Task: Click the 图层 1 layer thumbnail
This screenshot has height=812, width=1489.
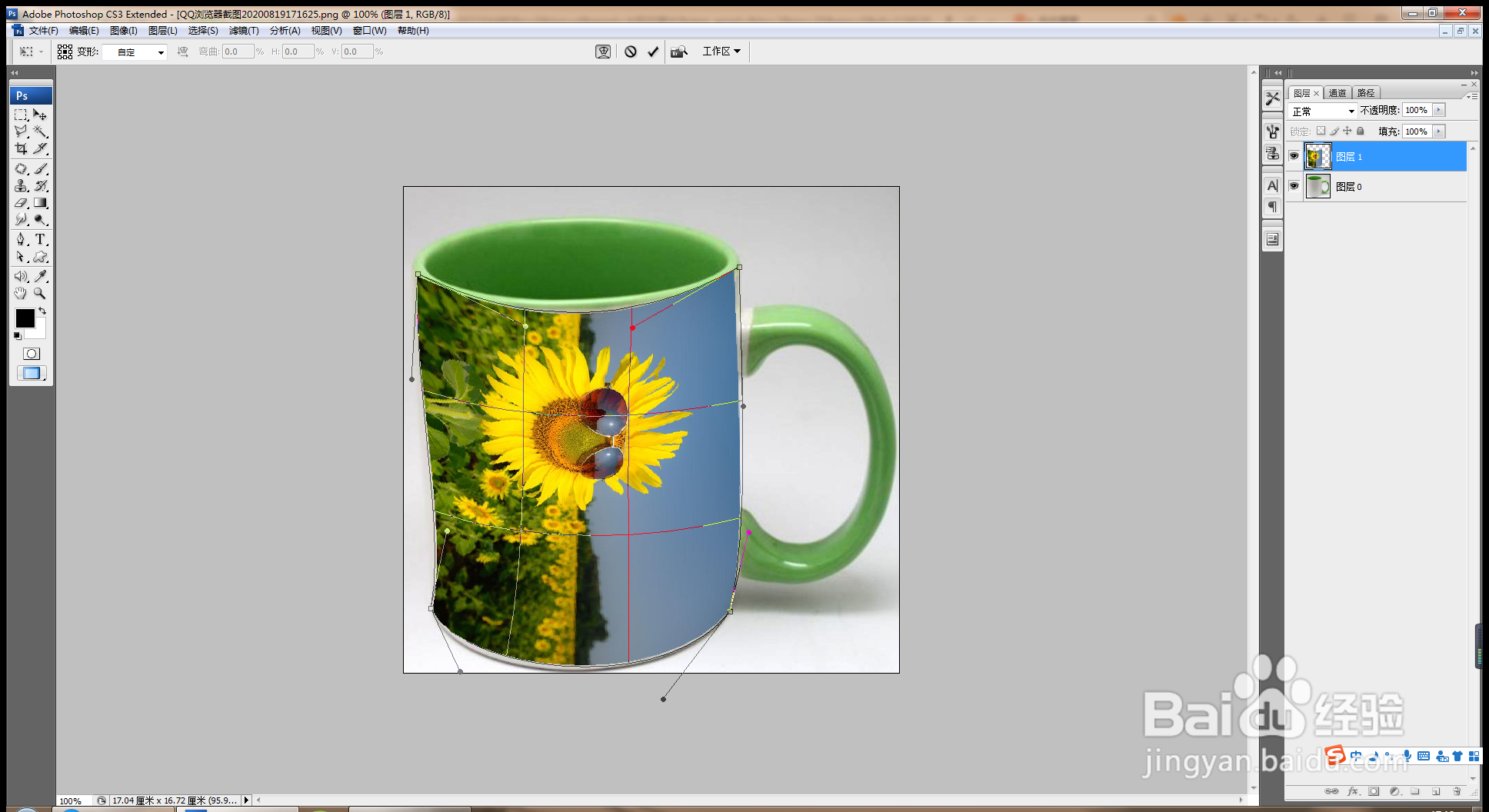Action: tap(1317, 157)
